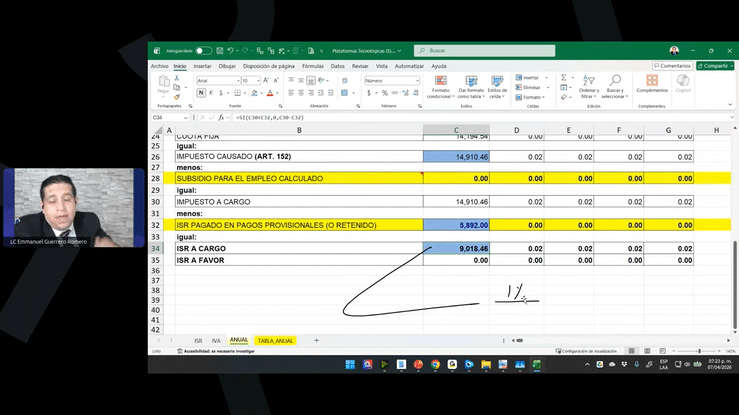
Task: Open the Formato cells dropdown
Action: tap(530, 97)
